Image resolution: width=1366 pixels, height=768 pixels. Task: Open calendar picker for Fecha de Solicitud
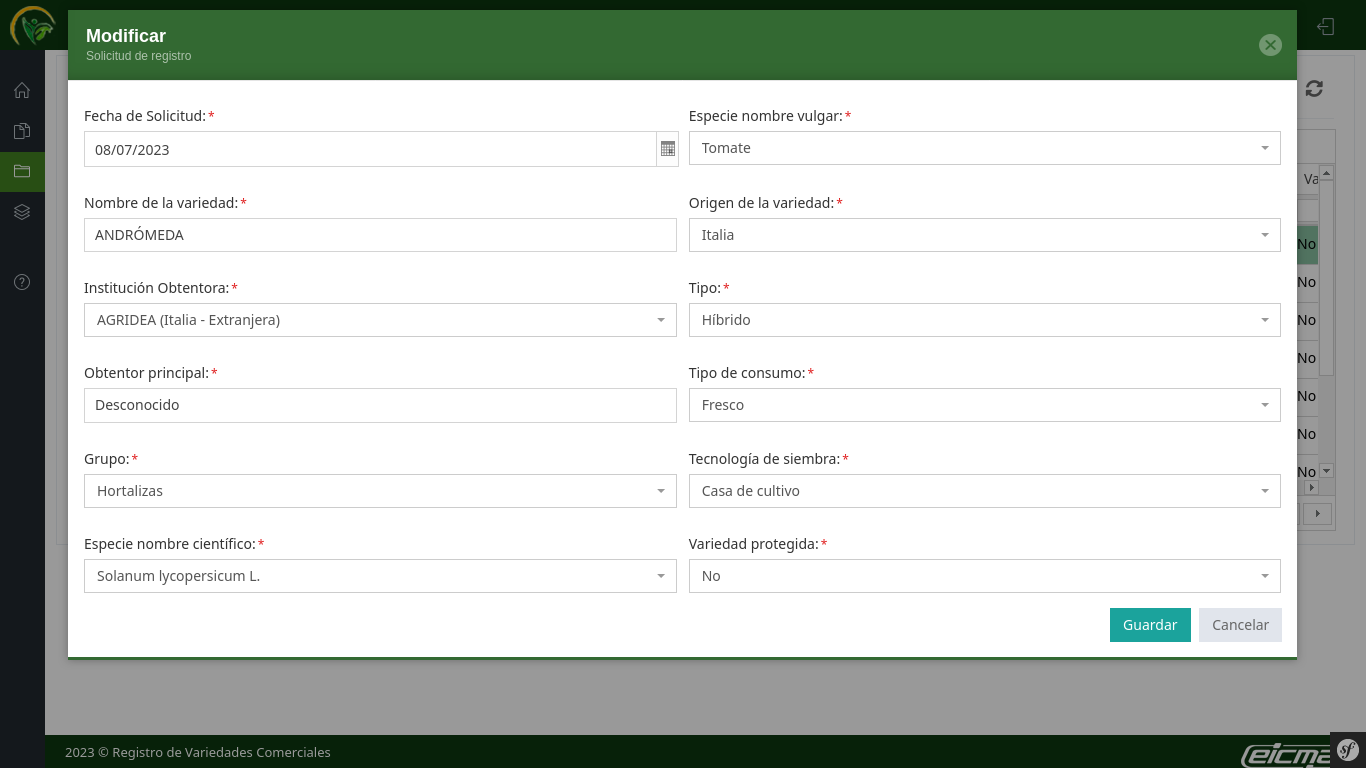click(x=668, y=149)
